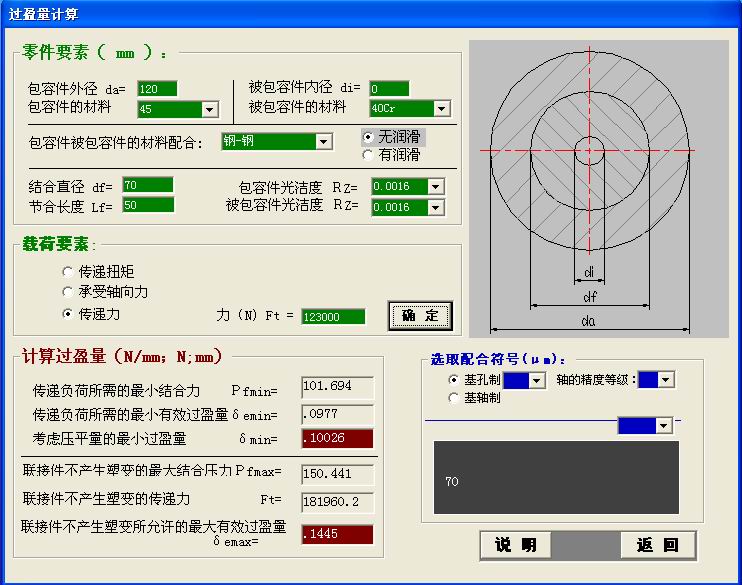Click the 计算过盈量 section heading
742x585 pixels.
pyautogui.click(x=122, y=356)
